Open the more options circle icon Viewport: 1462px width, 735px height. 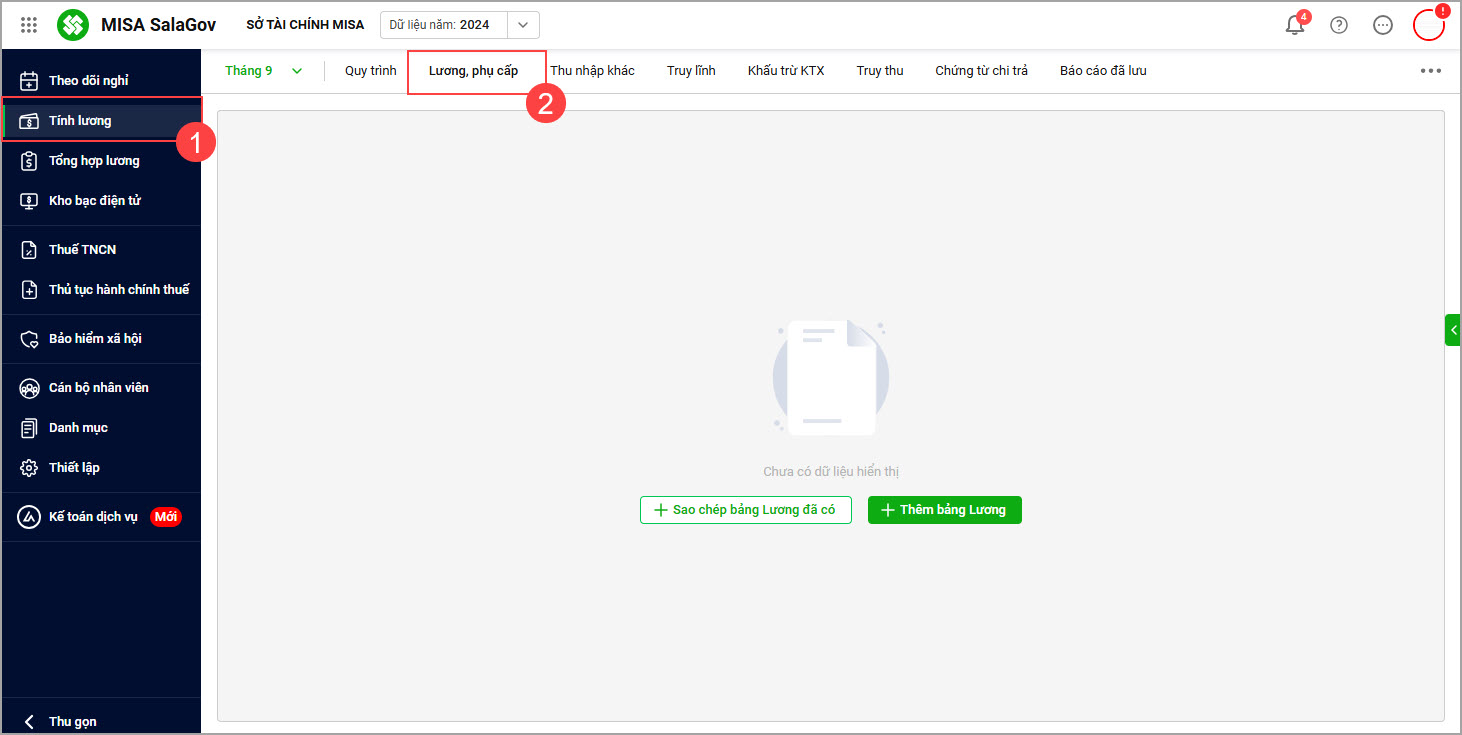click(x=1383, y=25)
